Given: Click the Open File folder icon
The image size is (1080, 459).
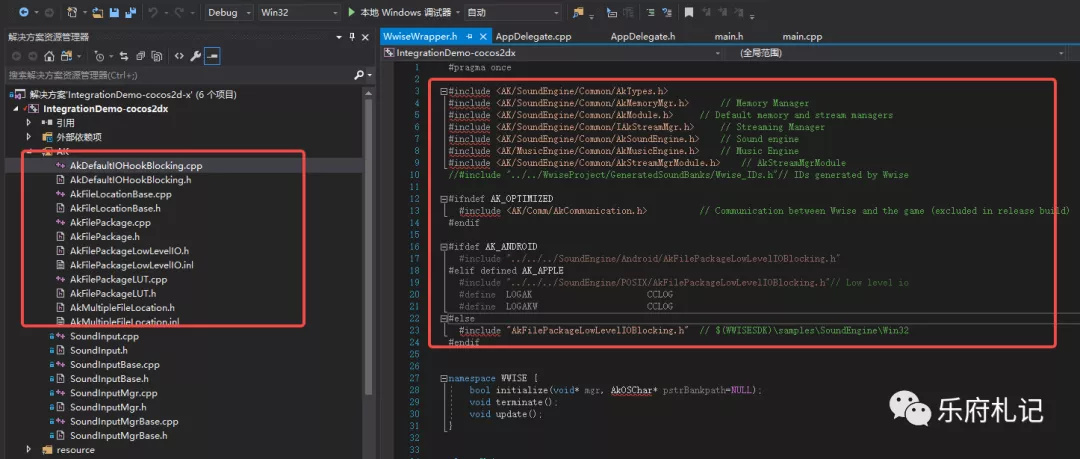Looking at the screenshot, I should click(x=97, y=12).
